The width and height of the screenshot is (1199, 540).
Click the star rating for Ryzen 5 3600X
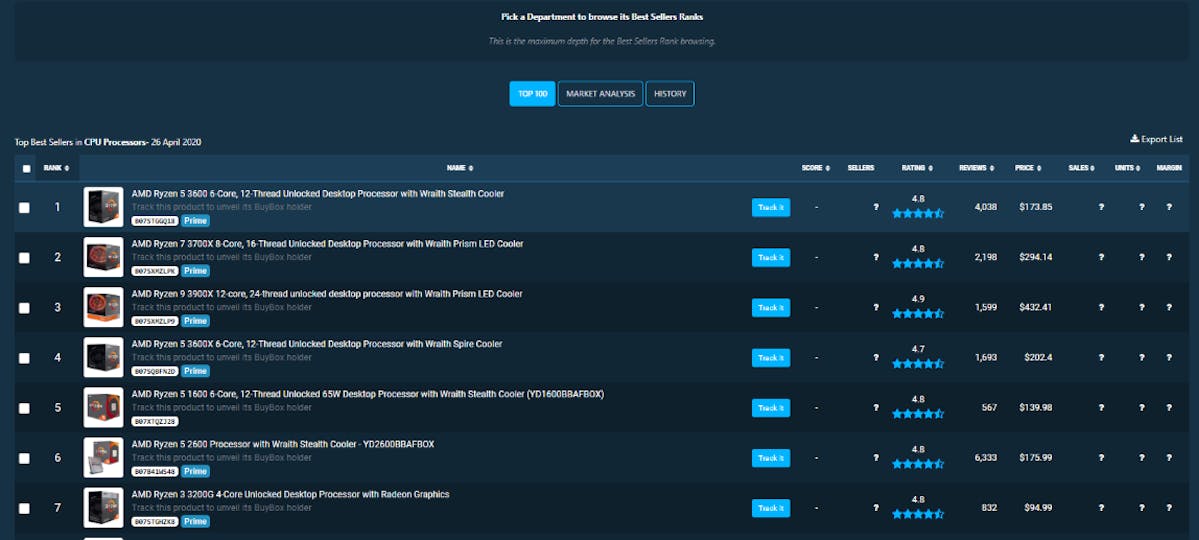click(918, 364)
